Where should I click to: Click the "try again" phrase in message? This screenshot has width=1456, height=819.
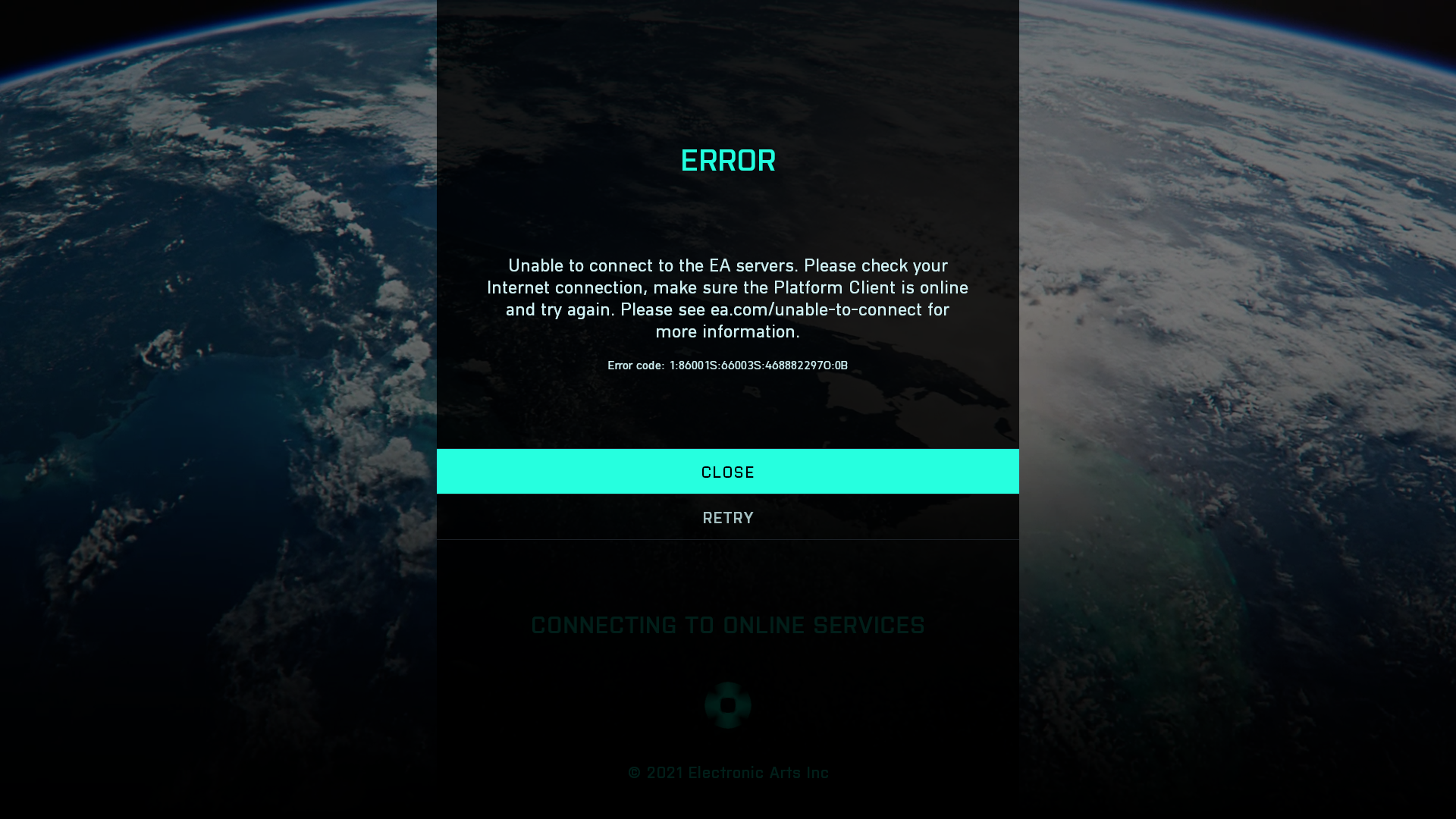576,309
